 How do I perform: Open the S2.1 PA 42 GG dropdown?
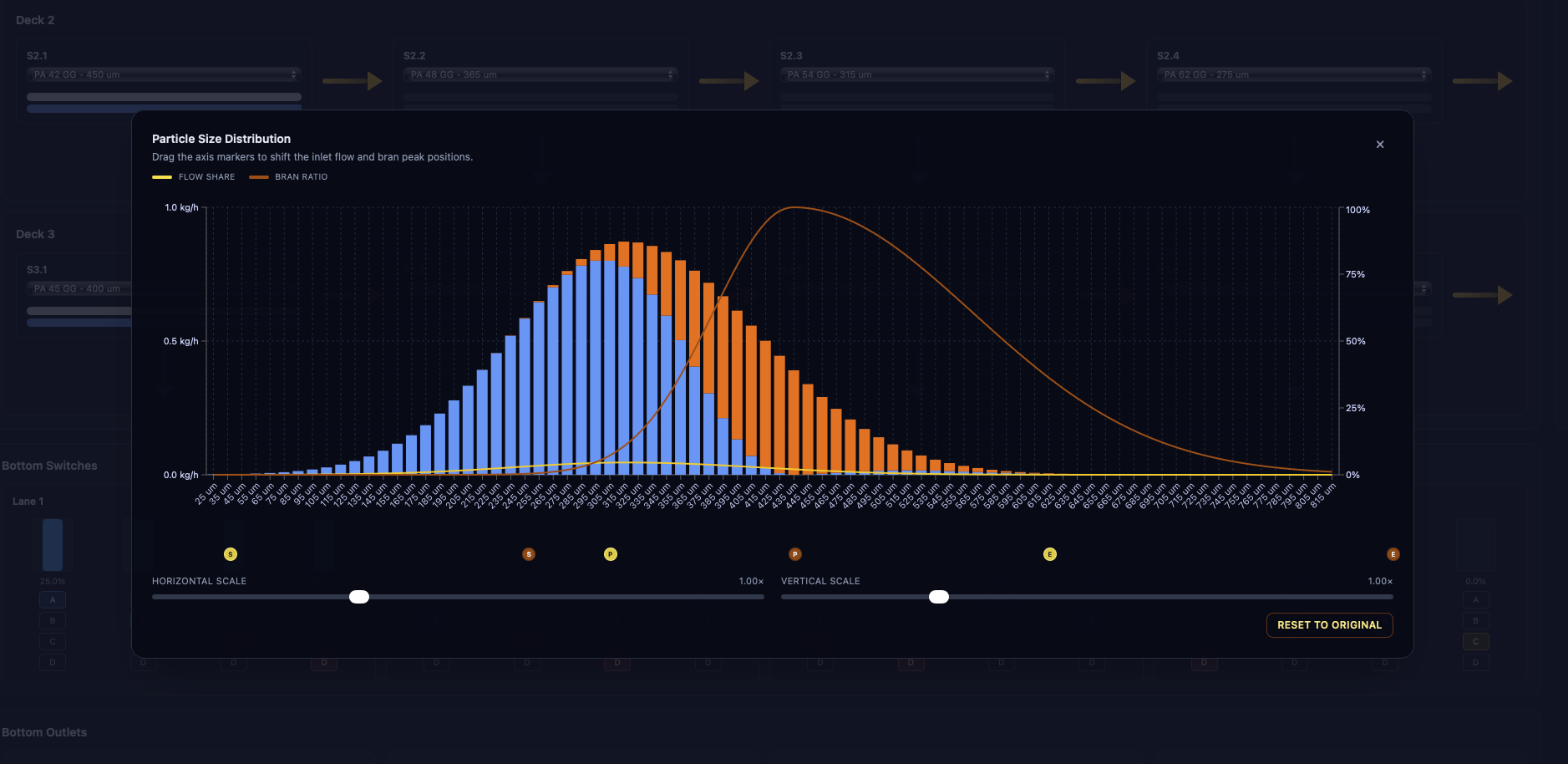164,74
